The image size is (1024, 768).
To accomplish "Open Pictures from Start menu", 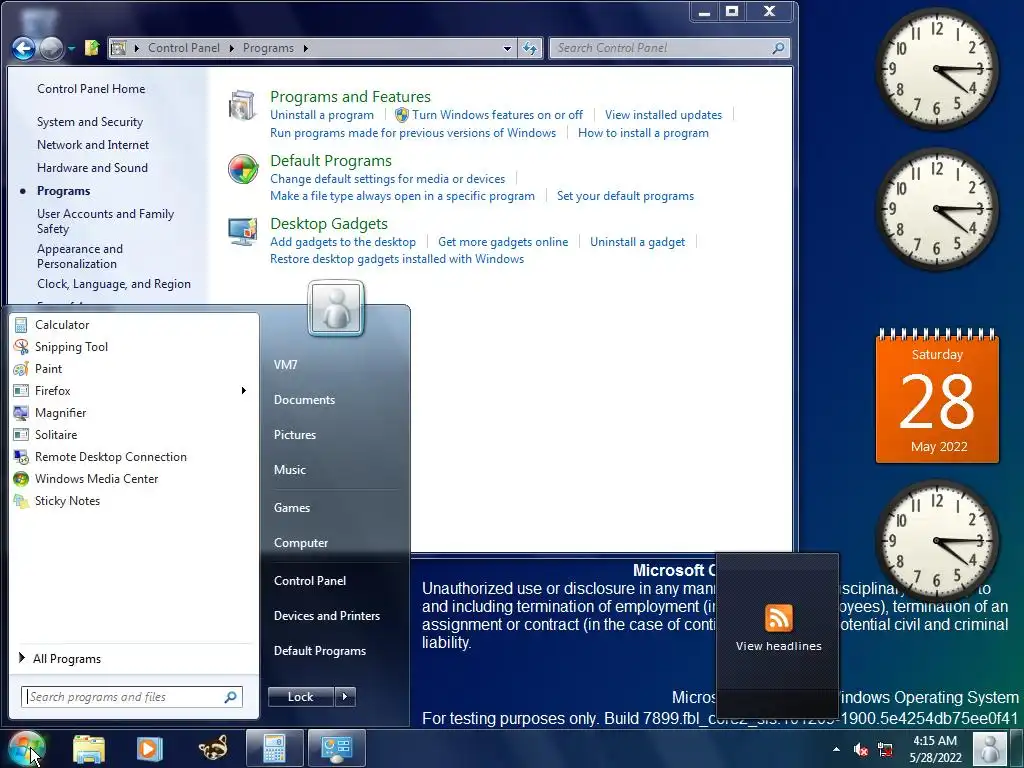I will [x=295, y=435].
